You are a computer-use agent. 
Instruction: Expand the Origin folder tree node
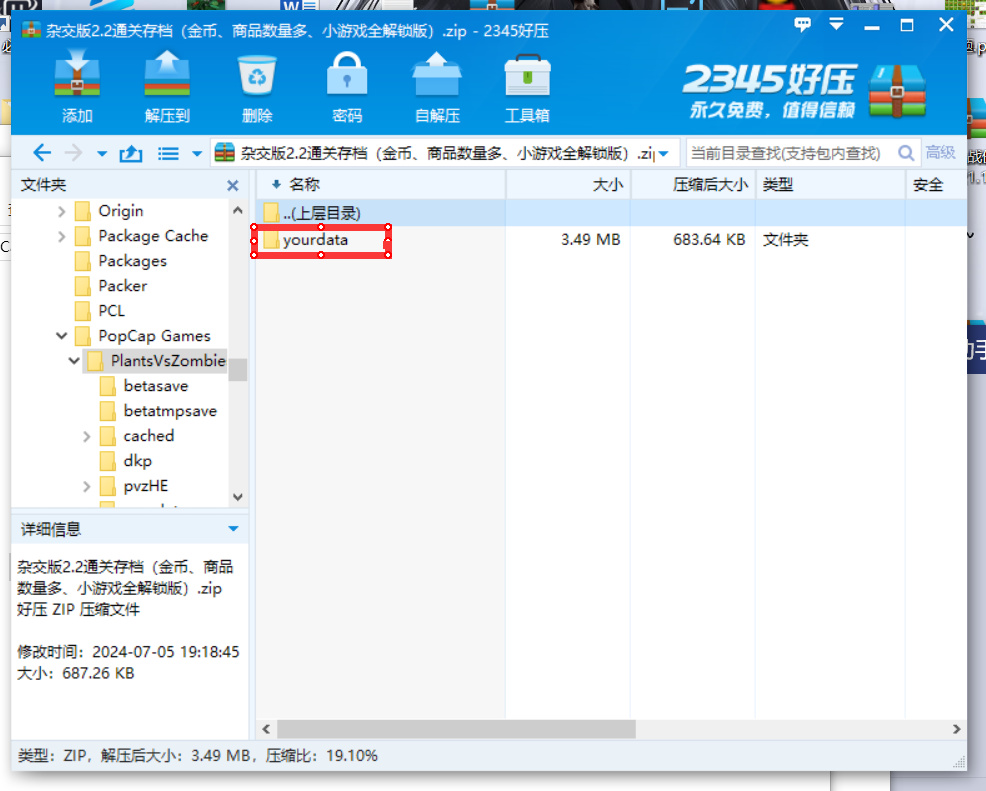click(x=62, y=211)
